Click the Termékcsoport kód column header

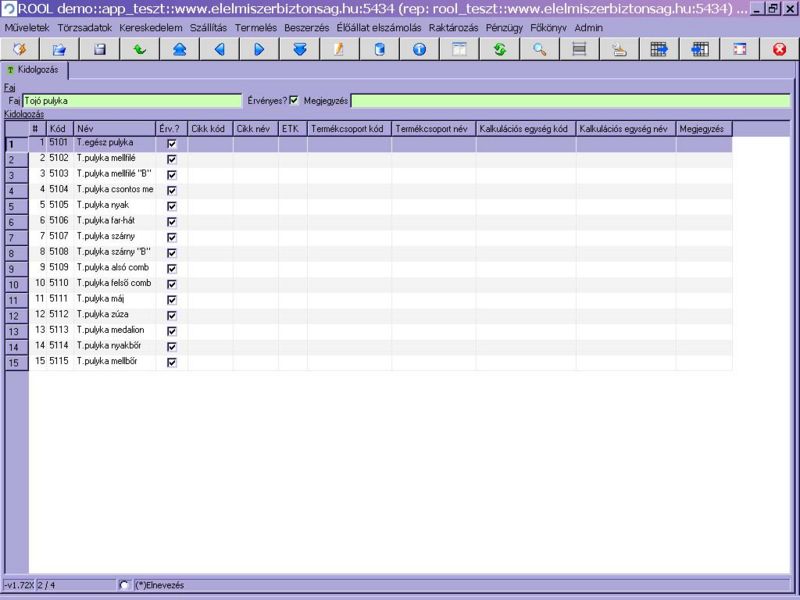[x=349, y=129]
